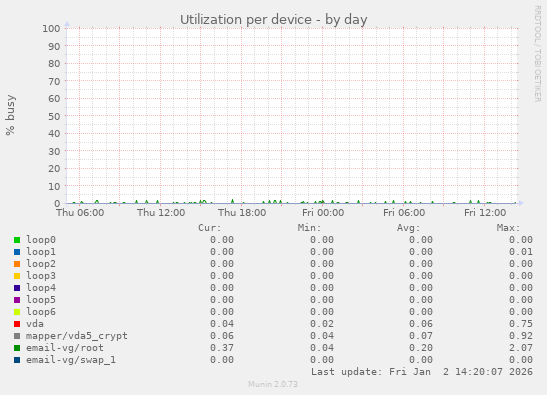Click the email-vg/root Cur value 0.37
This screenshot has width=547, height=395.
pyautogui.click(x=222, y=348)
